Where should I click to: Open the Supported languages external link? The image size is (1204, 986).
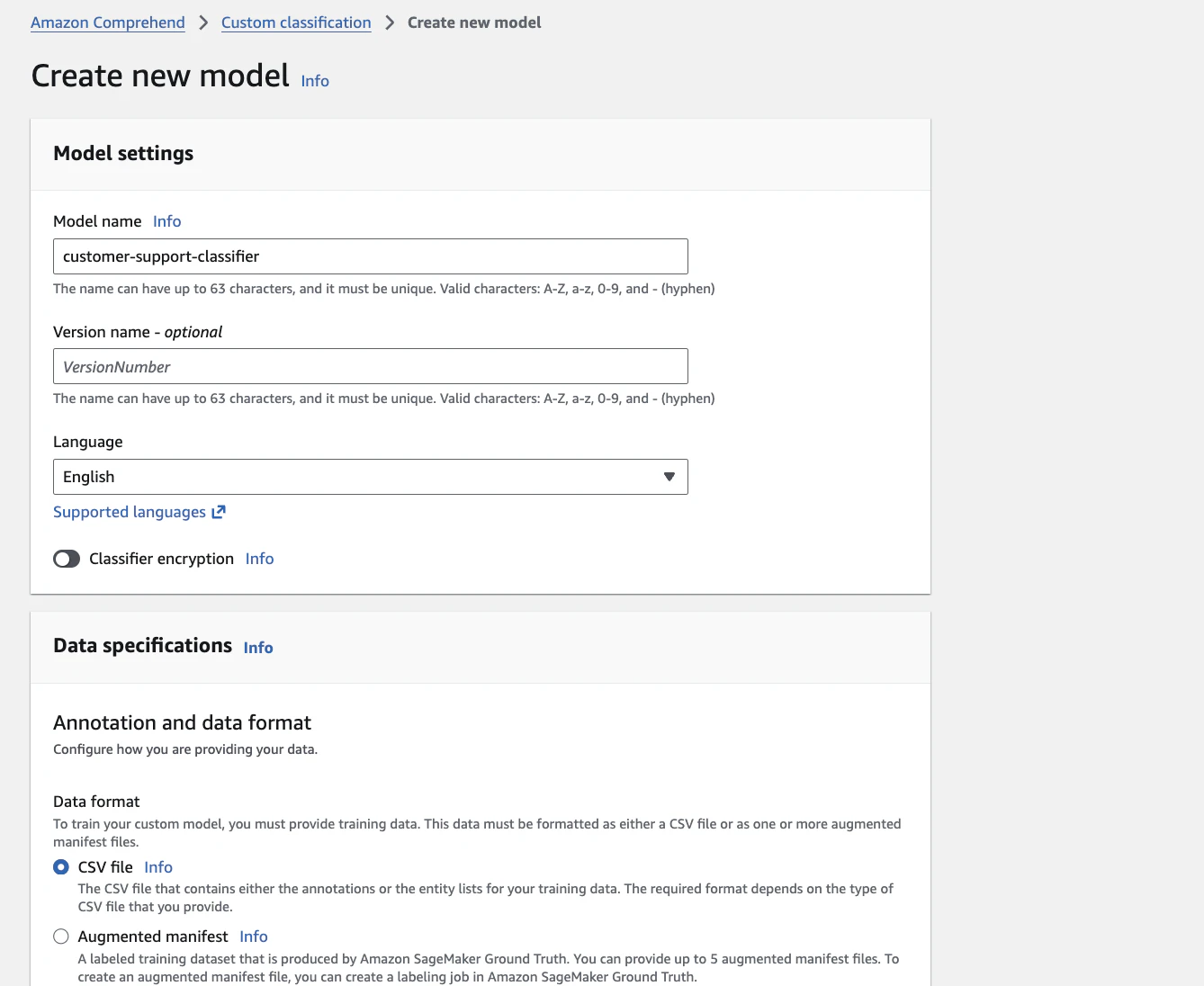pos(139,512)
